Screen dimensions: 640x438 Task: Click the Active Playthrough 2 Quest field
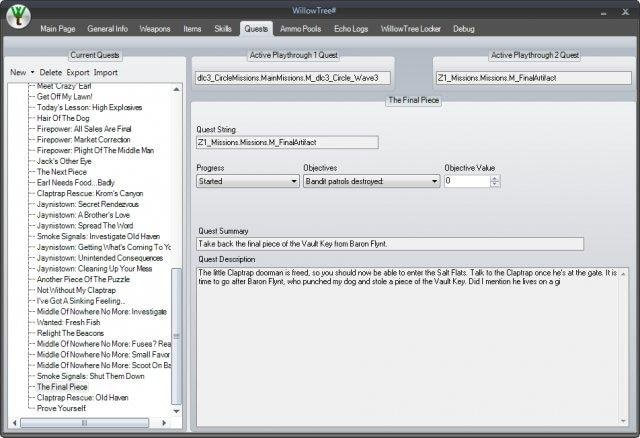[533, 78]
